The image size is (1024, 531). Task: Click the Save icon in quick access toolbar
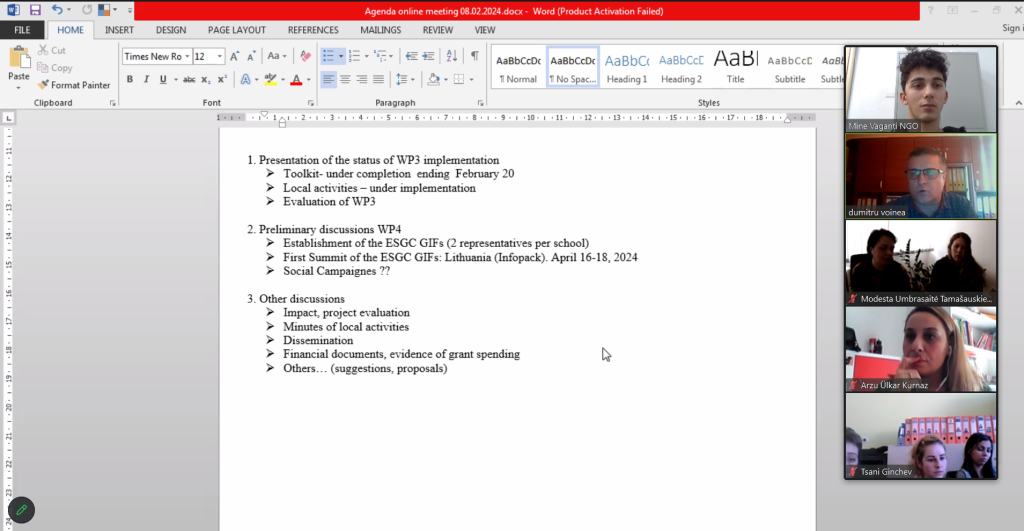click(x=35, y=10)
